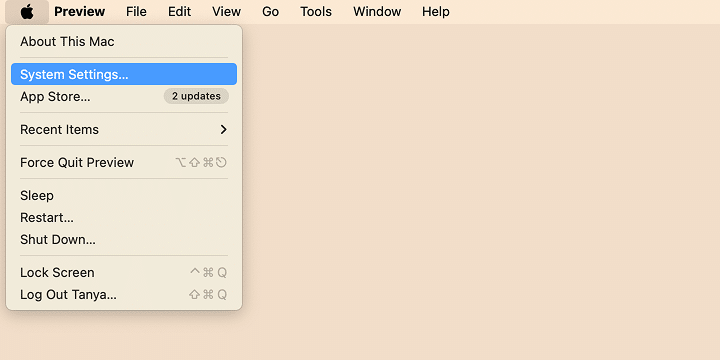Screen dimensions: 720x360
Task: Choose Restart… from the Apple menu
Action: pos(124,218)
